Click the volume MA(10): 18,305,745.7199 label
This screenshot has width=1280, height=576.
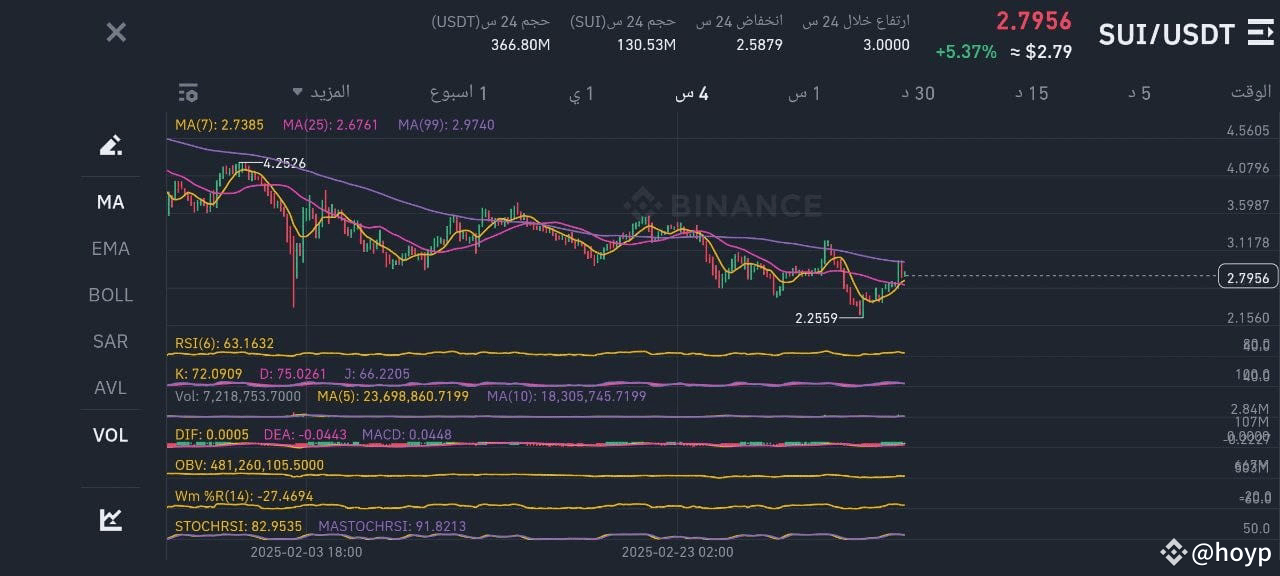tap(567, 396)
